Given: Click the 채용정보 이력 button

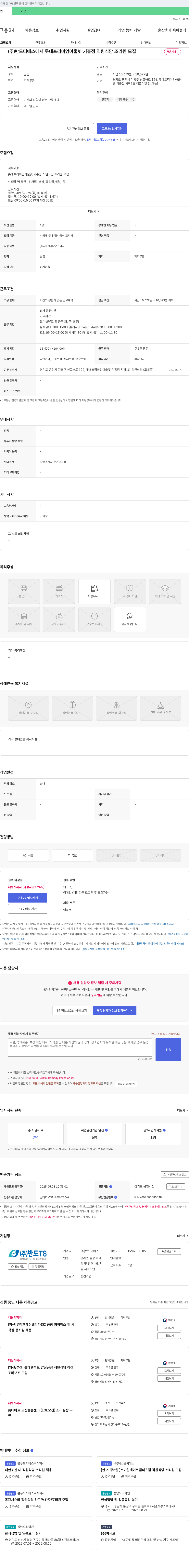Looking at the screenshot, I should point(169,1252).
